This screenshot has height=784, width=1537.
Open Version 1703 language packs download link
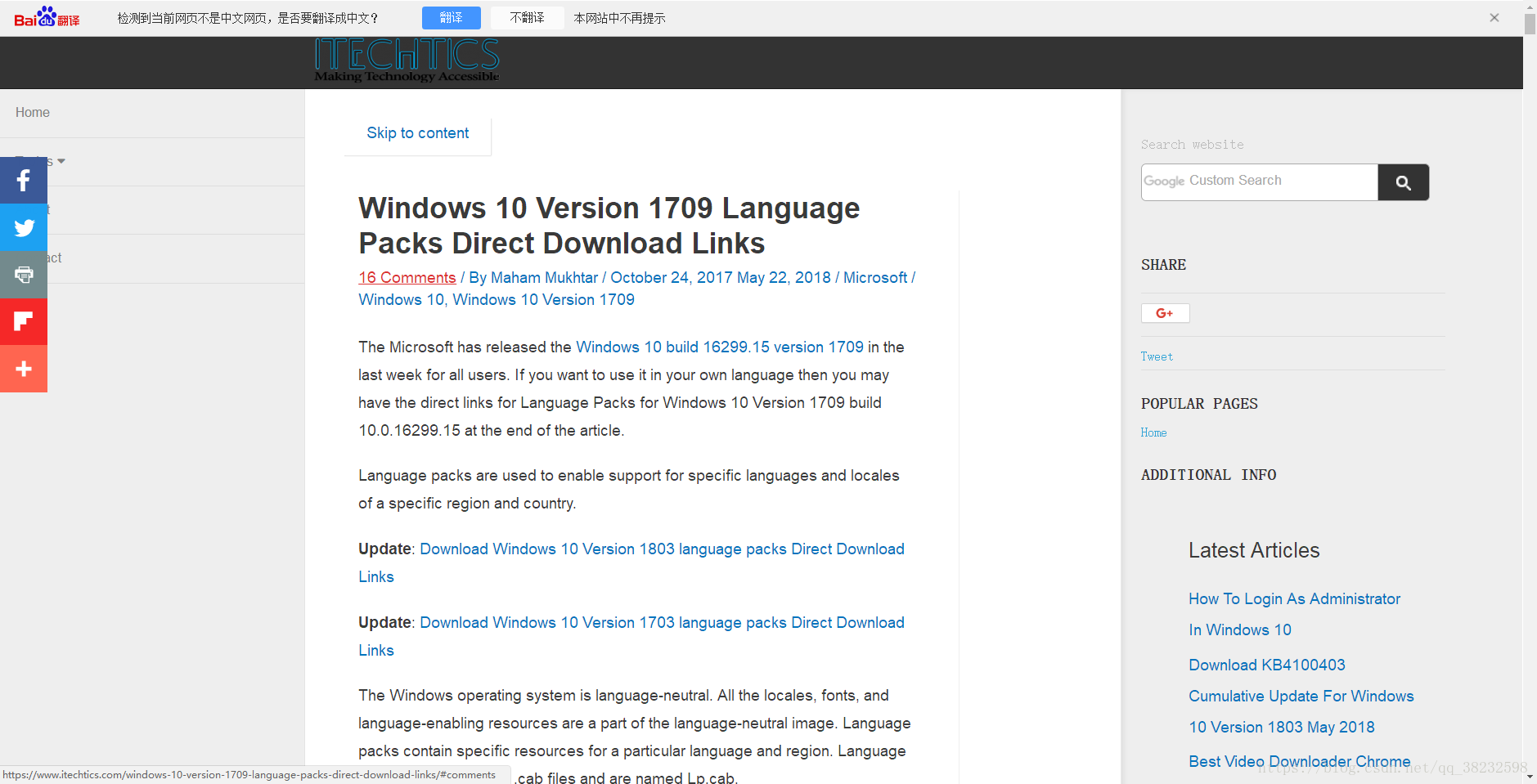coord(631,637)
